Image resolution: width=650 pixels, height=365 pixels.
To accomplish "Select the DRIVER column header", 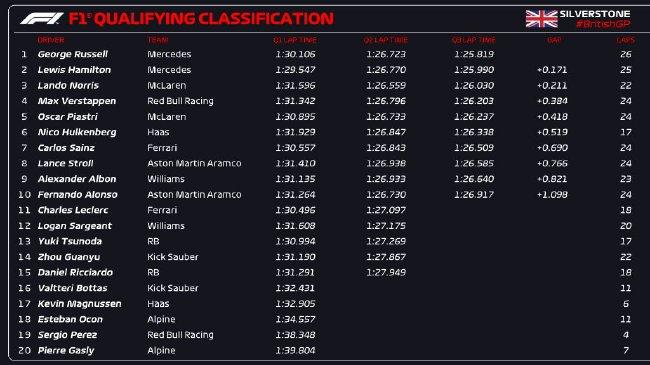I will coord(51,40).
